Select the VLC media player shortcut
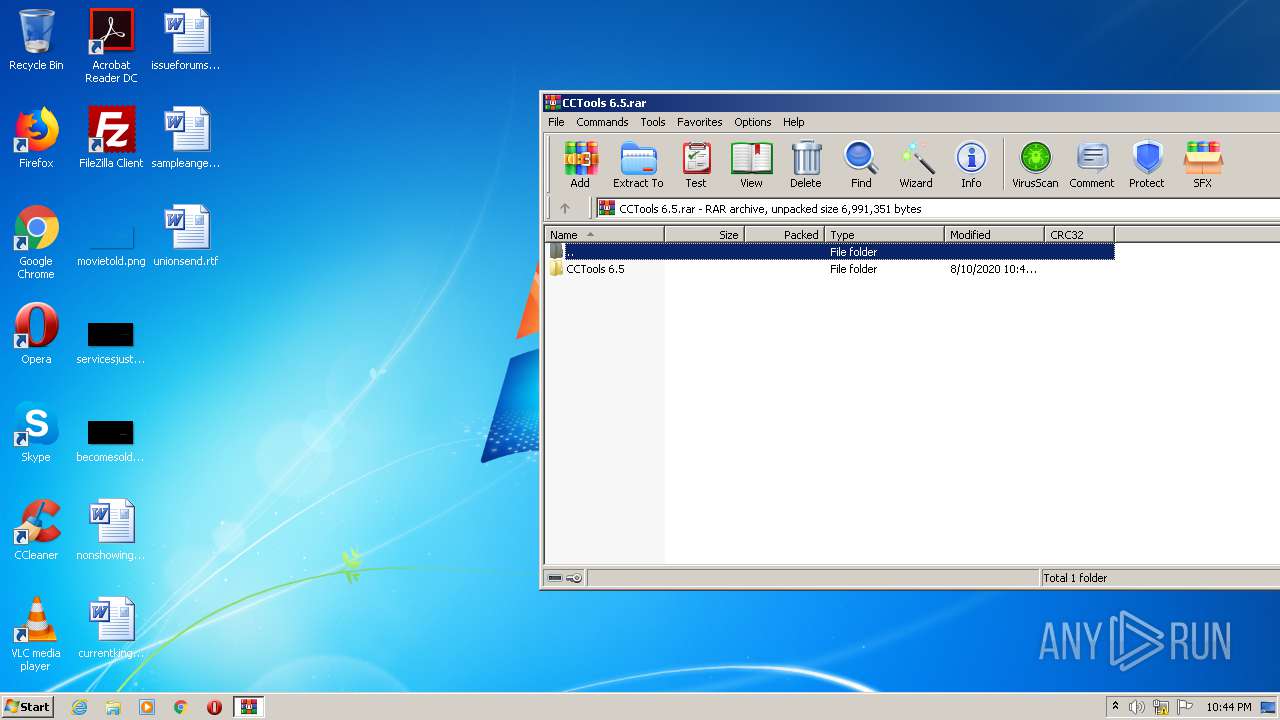The width and height of the screenshot is (1280, 720). [x=36, y=634]
